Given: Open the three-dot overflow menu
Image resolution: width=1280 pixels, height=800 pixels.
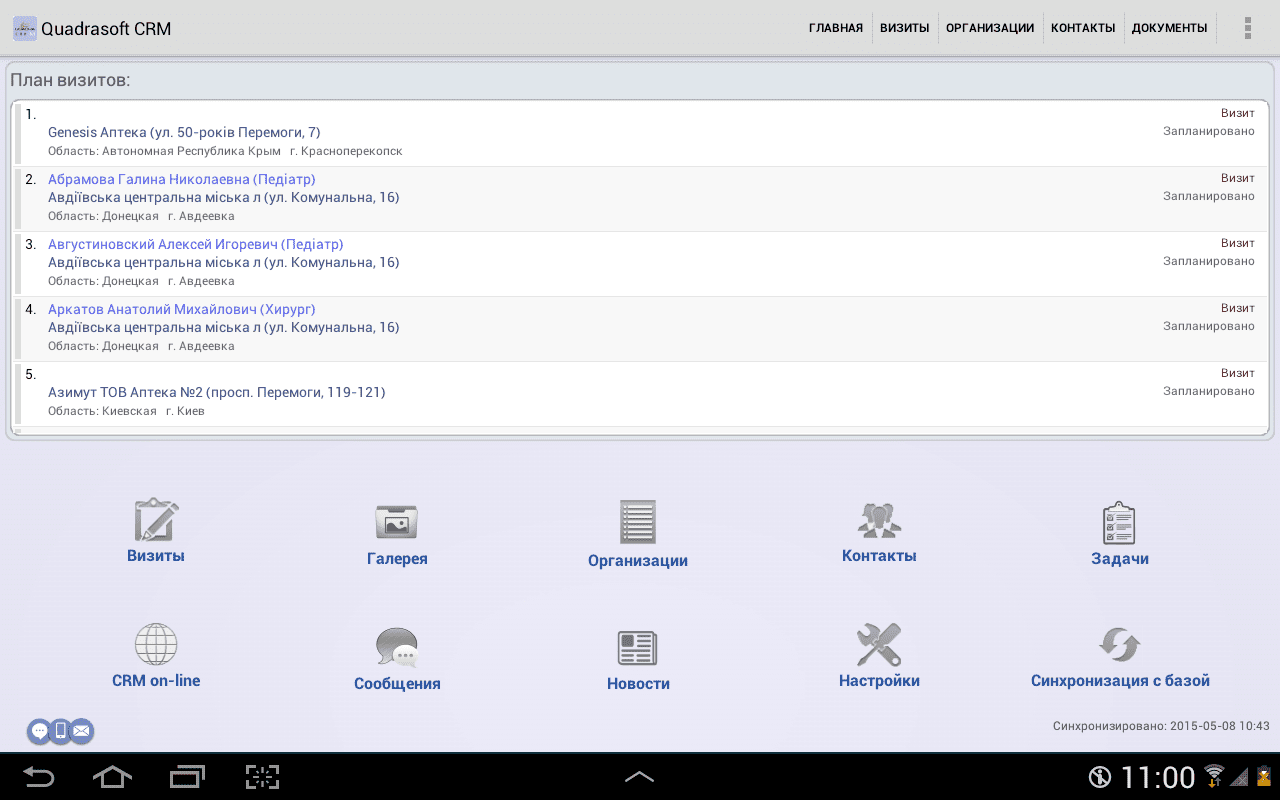Looking at the screenshot, I should [1248, 28].
